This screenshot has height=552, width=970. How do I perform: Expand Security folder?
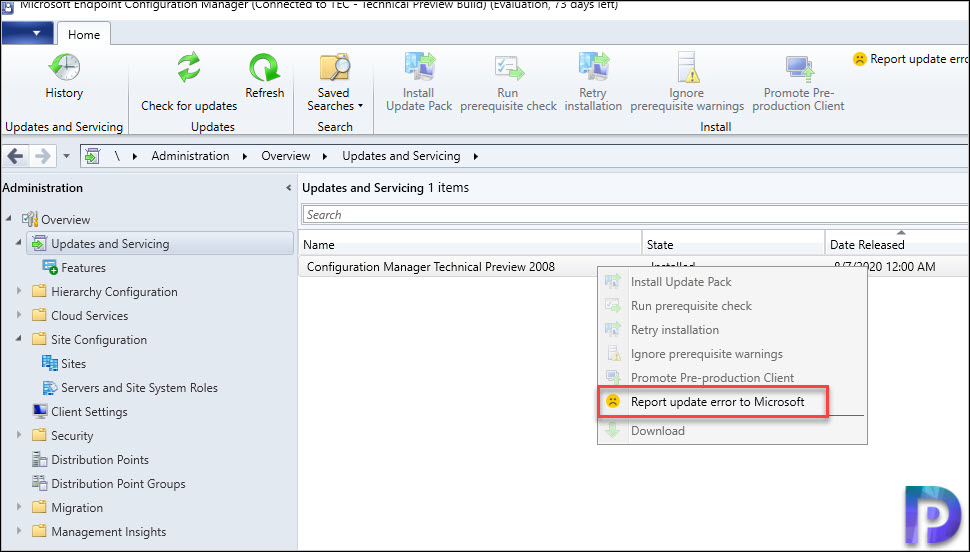[19, 435]
